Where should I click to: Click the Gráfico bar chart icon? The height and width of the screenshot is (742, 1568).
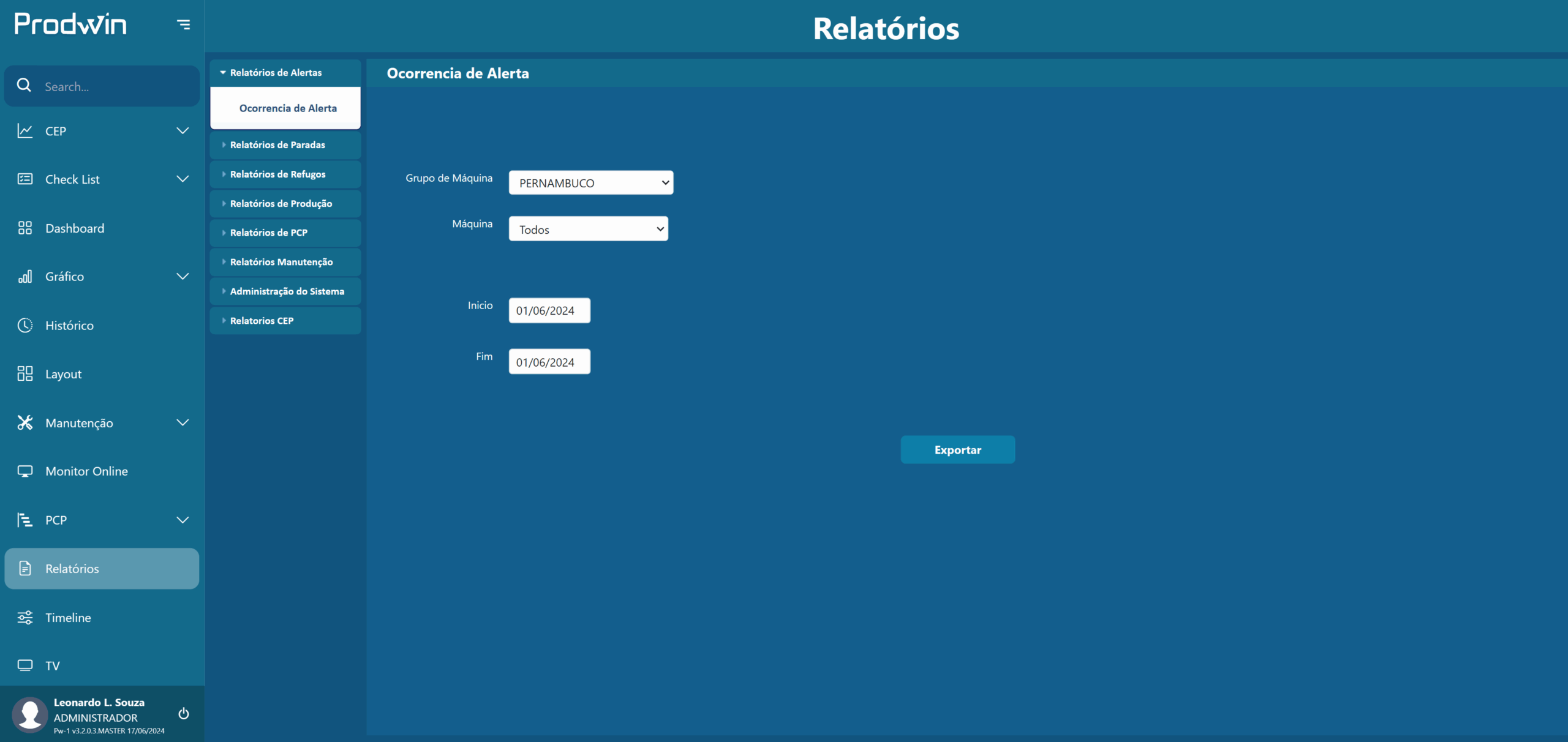(24, 277)
